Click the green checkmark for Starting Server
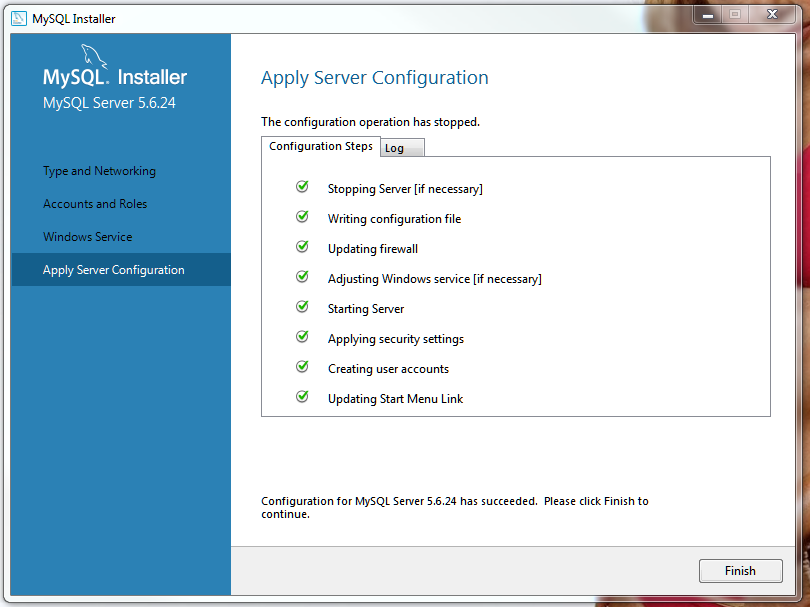The width and height of the screenshot is (810, 607). pyautogui.click(x=302, y=307)
